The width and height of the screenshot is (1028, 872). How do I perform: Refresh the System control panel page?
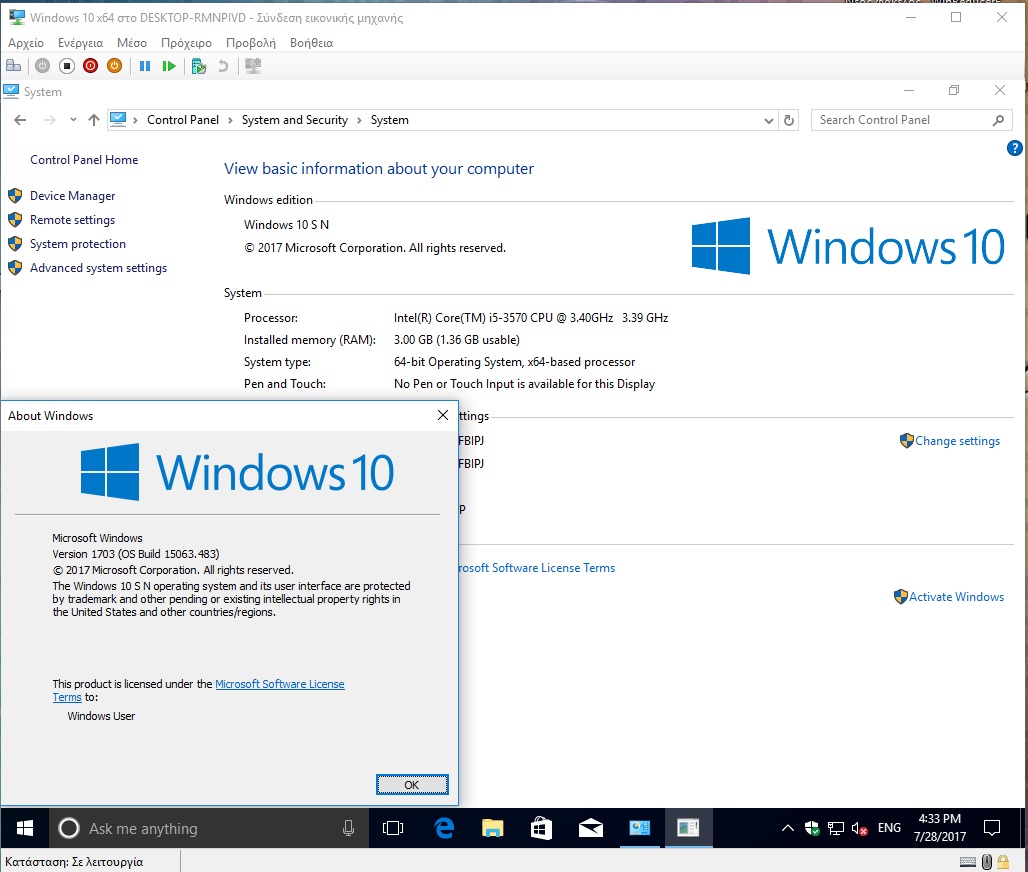pos(789,121)
